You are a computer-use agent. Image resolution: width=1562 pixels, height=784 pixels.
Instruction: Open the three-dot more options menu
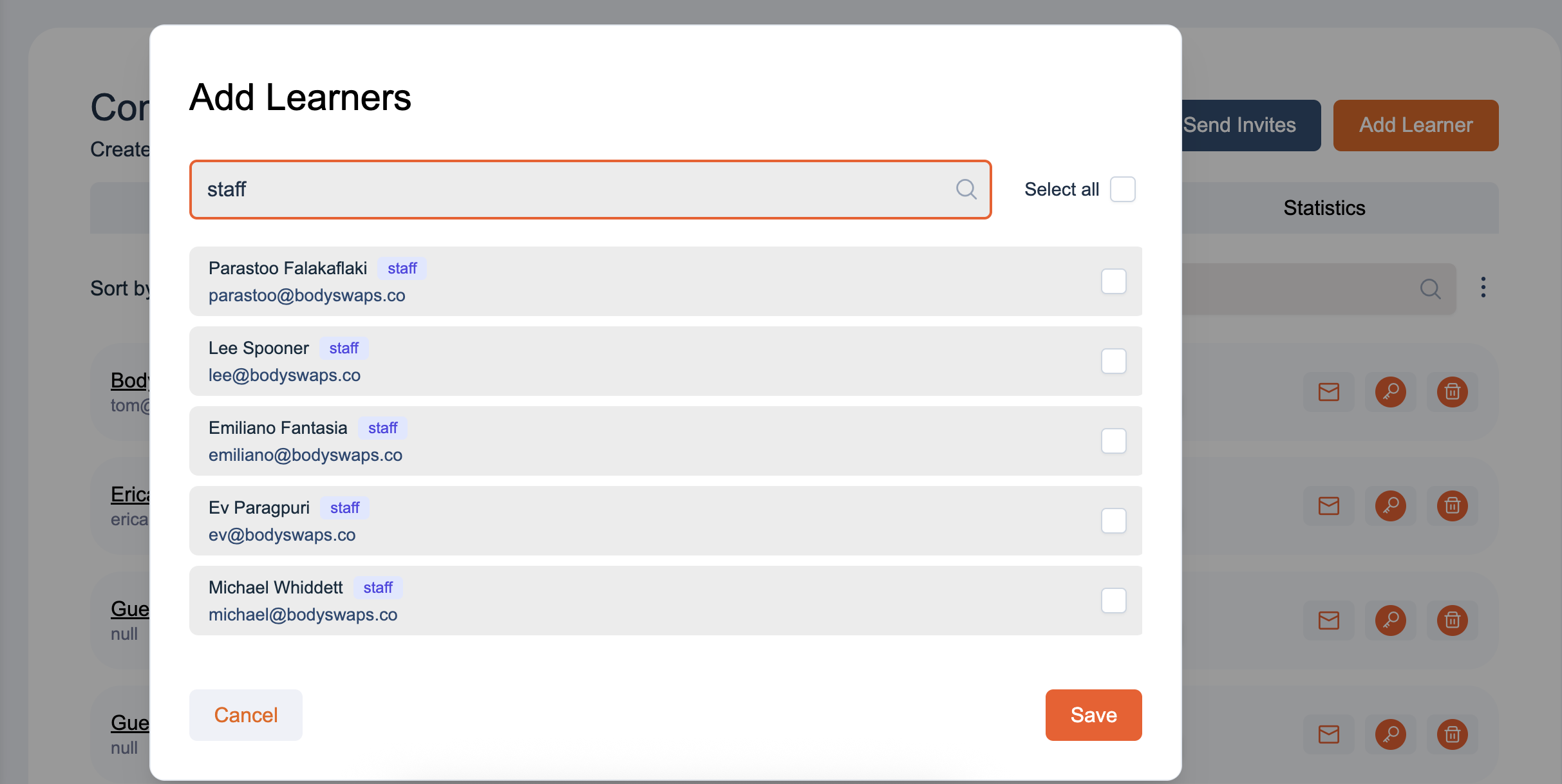[x=1483, y=287]
